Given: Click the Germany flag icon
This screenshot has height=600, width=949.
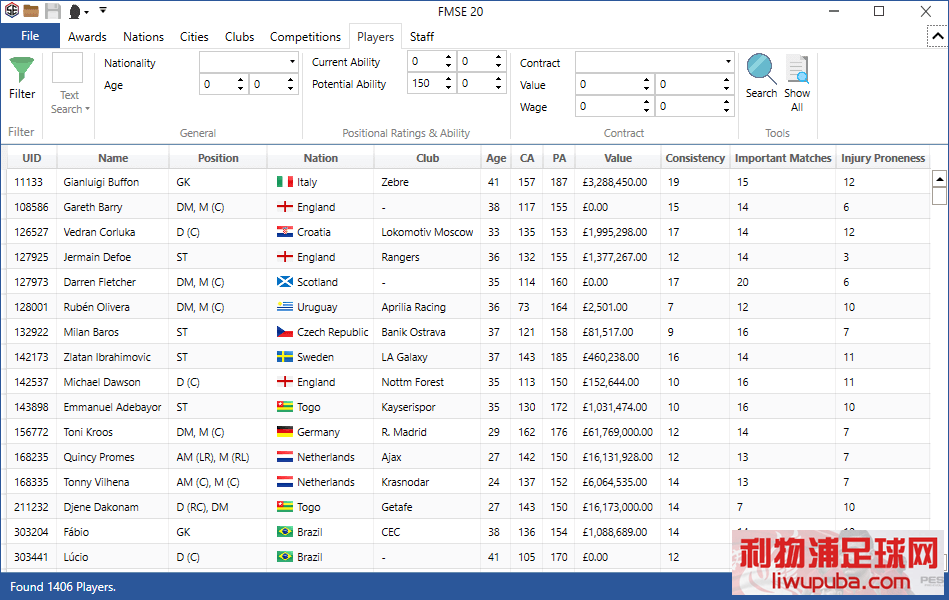Looking at the screenshot, I should coord(285,432).
